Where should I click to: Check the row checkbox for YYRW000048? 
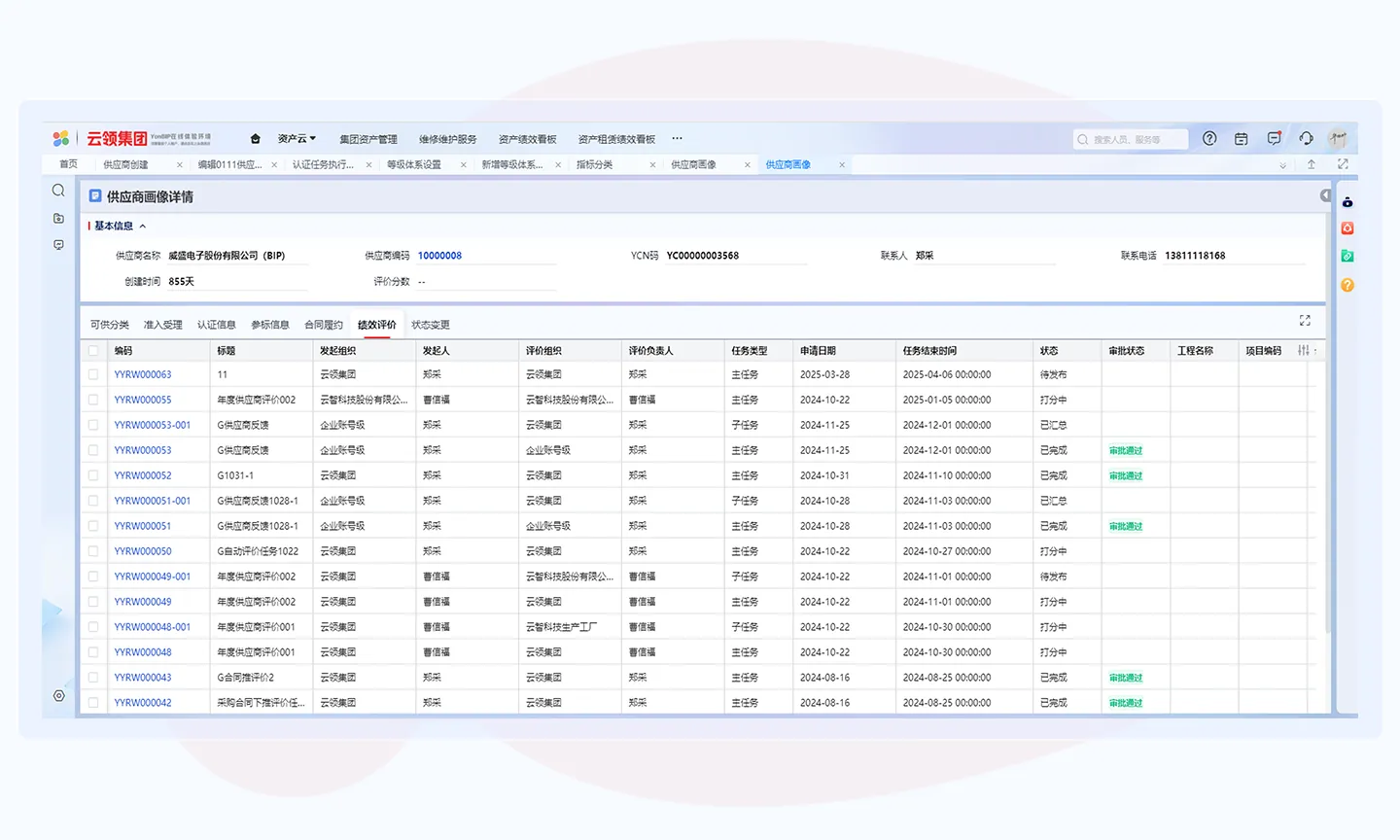point(93,652)
